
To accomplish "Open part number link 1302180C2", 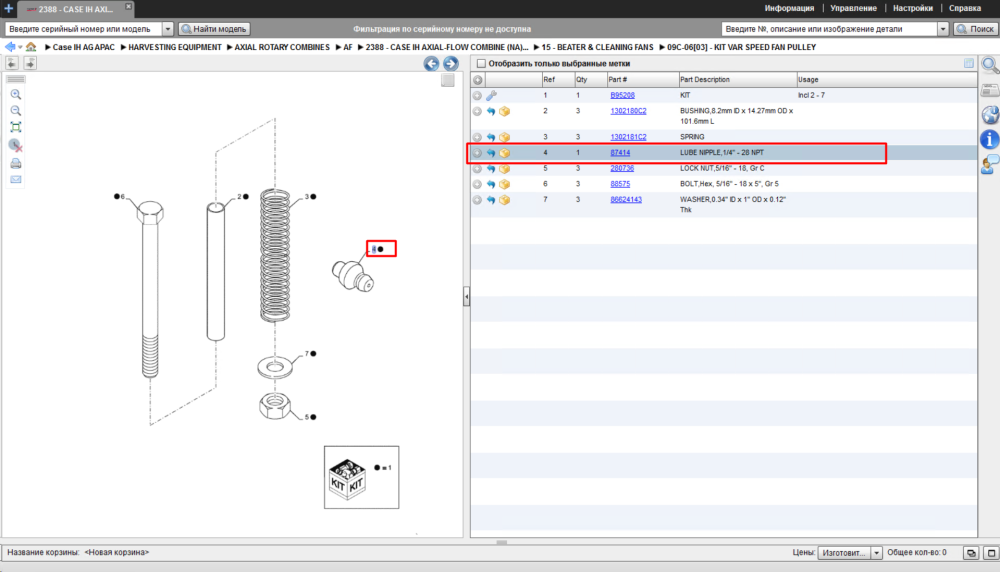I will click(628, 111).
